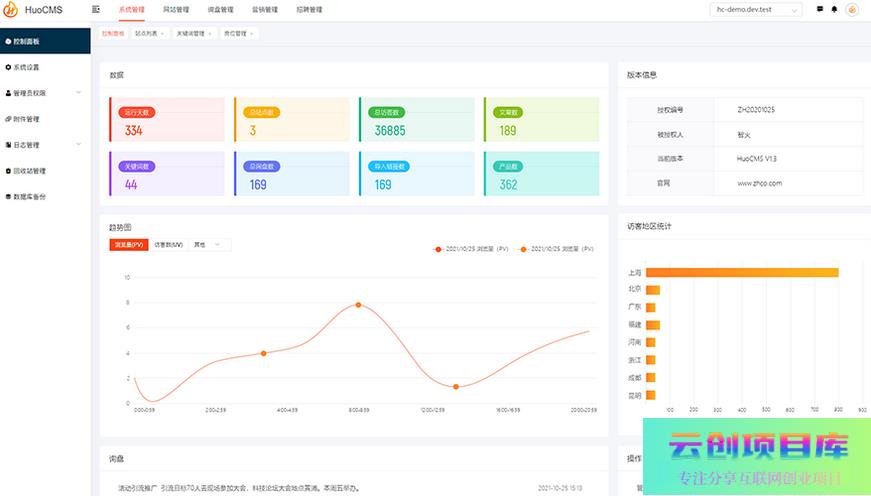871x496 pixels.
Task: Collapse sidebar using the menu fold icon
Action: coord(96,9)
